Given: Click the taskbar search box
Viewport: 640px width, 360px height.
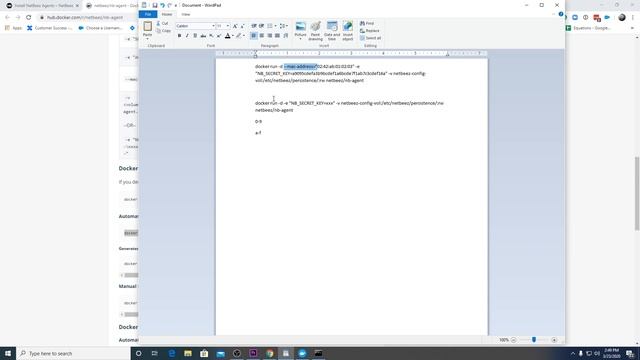Looking at the screenshot, I should [73, 353].
